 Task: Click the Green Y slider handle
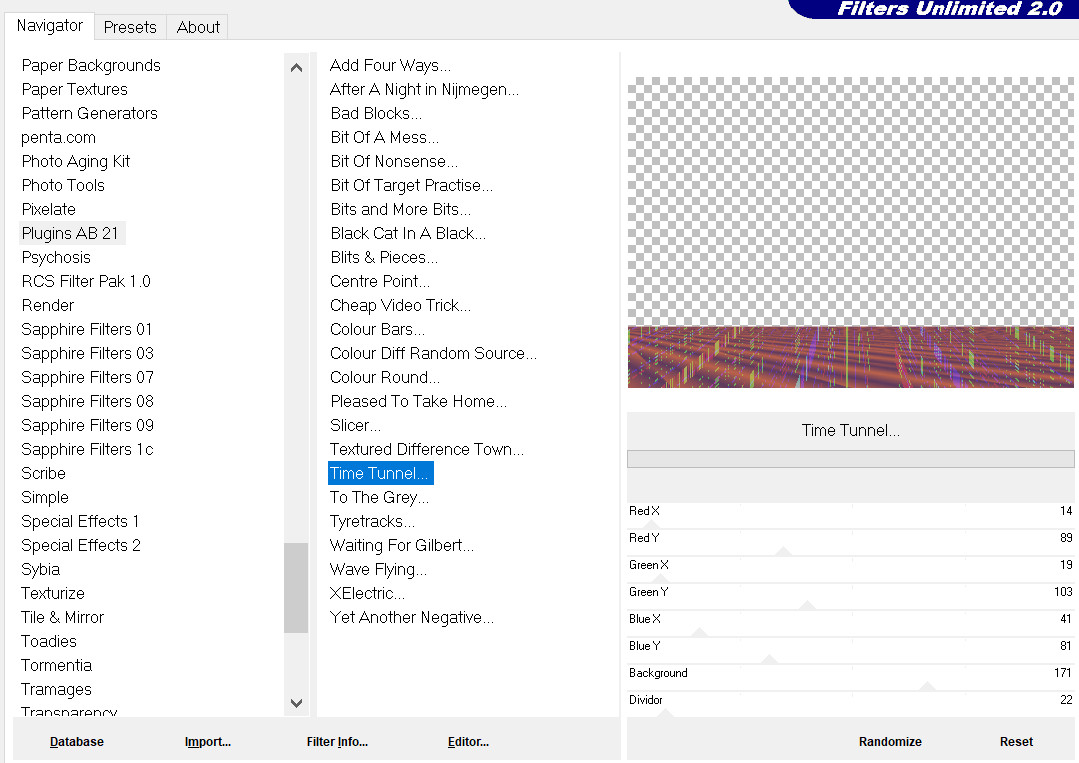[x=808, y=605]
